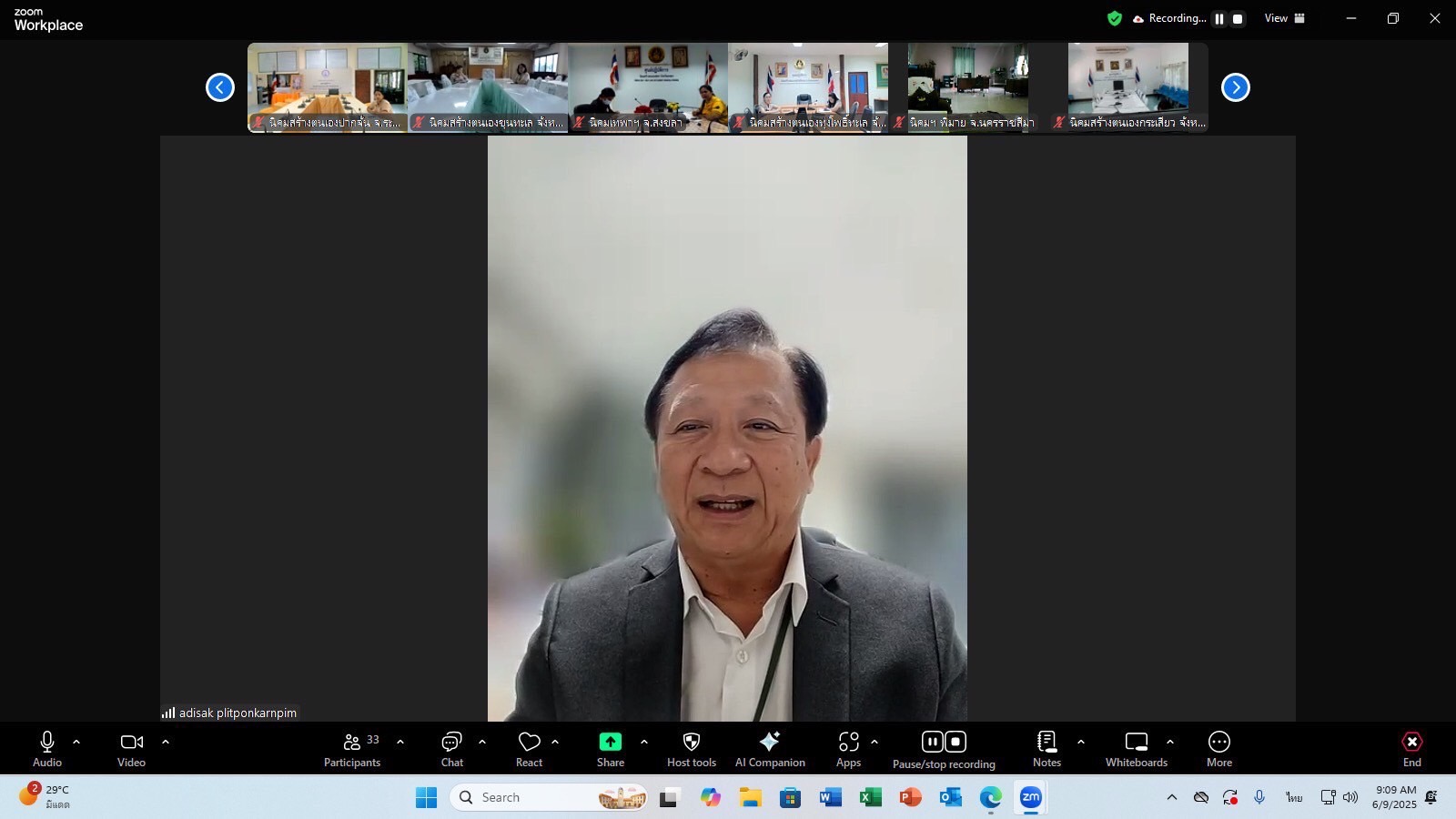Pause recording in top bar
Image resolution: width=1456 pixels, height=819 pixels.
(1219, 18)
